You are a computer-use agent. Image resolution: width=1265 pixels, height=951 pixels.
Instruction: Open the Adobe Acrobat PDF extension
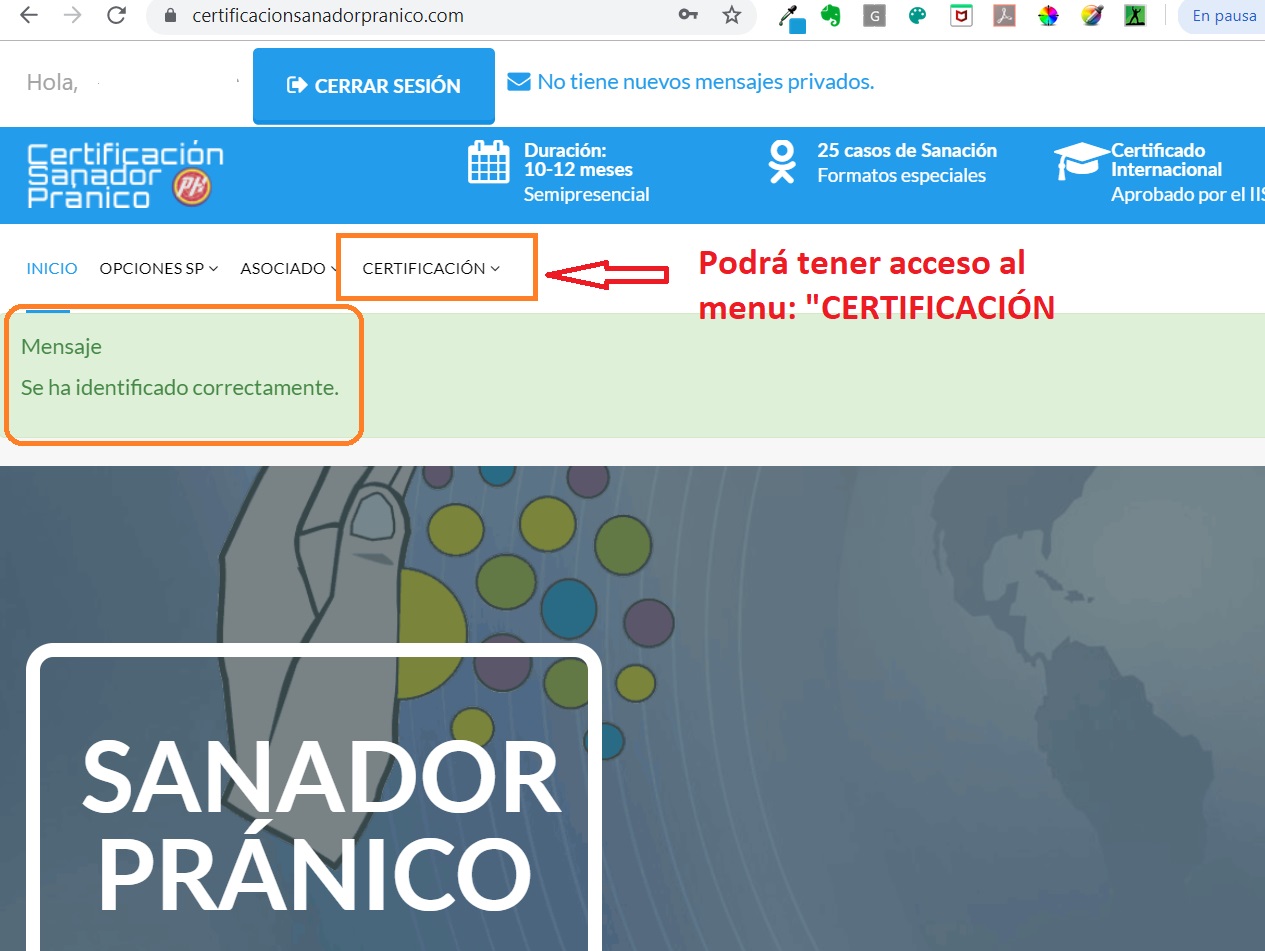(x=1004, y=16)
